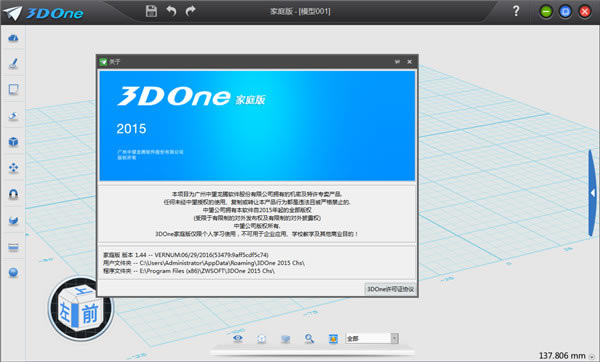This screenshot has width=600, height=362.
Task: Open the special functions cube tool
Action: (13, 142)
